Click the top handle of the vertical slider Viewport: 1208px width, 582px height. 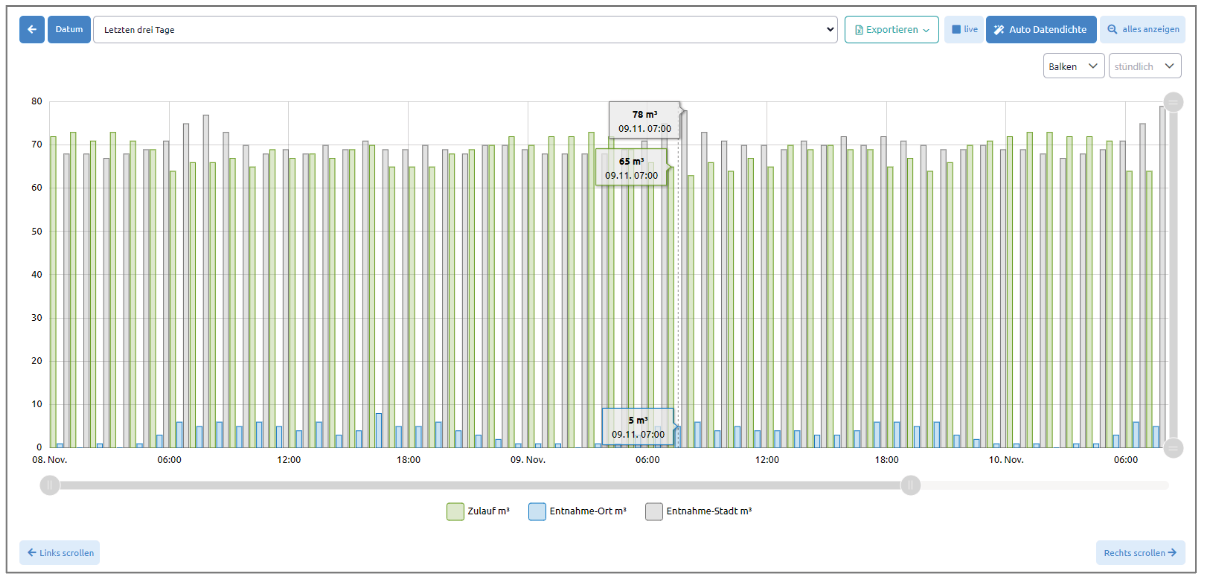1173,102
